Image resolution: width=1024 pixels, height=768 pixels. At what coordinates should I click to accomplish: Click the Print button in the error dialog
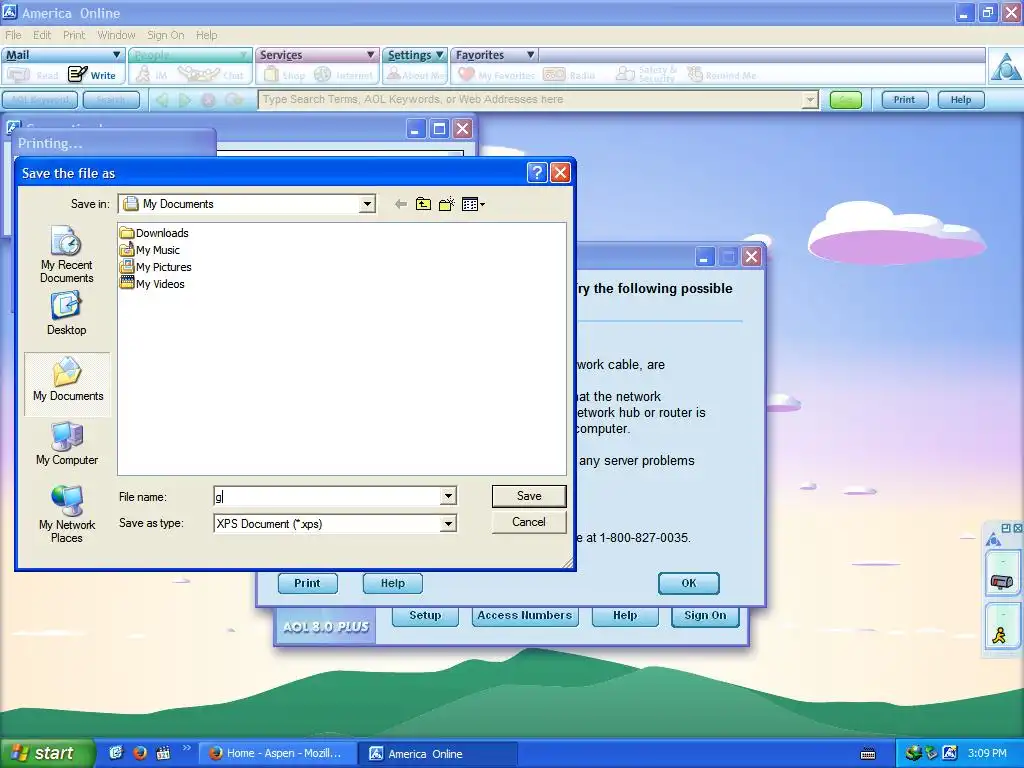307,583
